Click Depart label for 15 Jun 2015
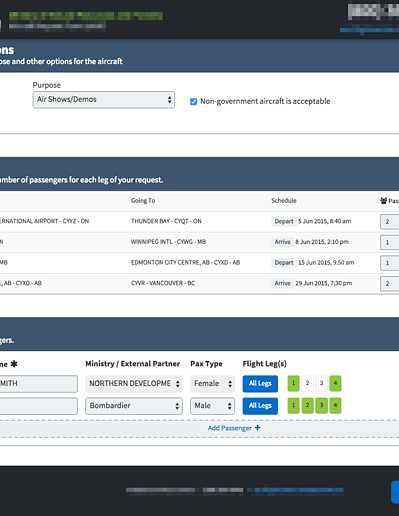This screenshot has height=516, width=399. coord(284,263)
